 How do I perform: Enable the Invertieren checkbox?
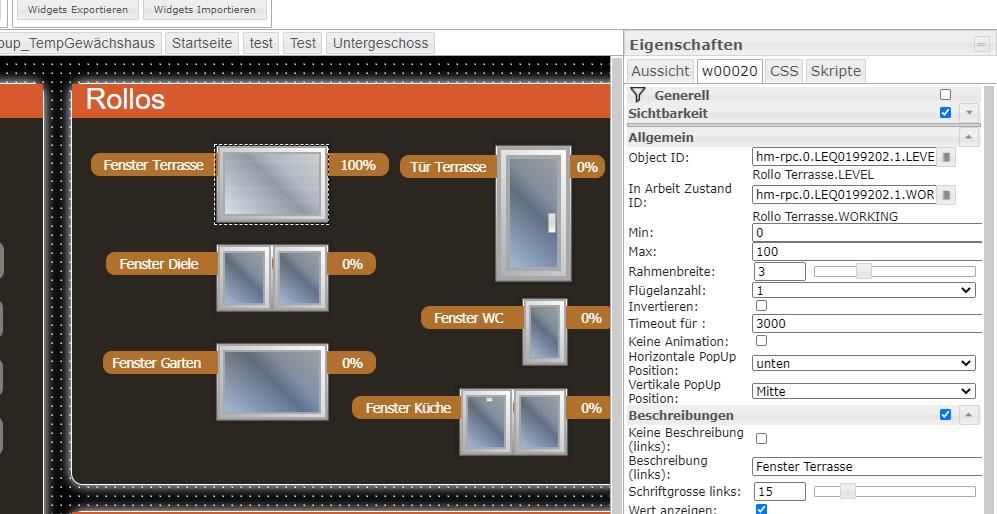coord(761,305)
